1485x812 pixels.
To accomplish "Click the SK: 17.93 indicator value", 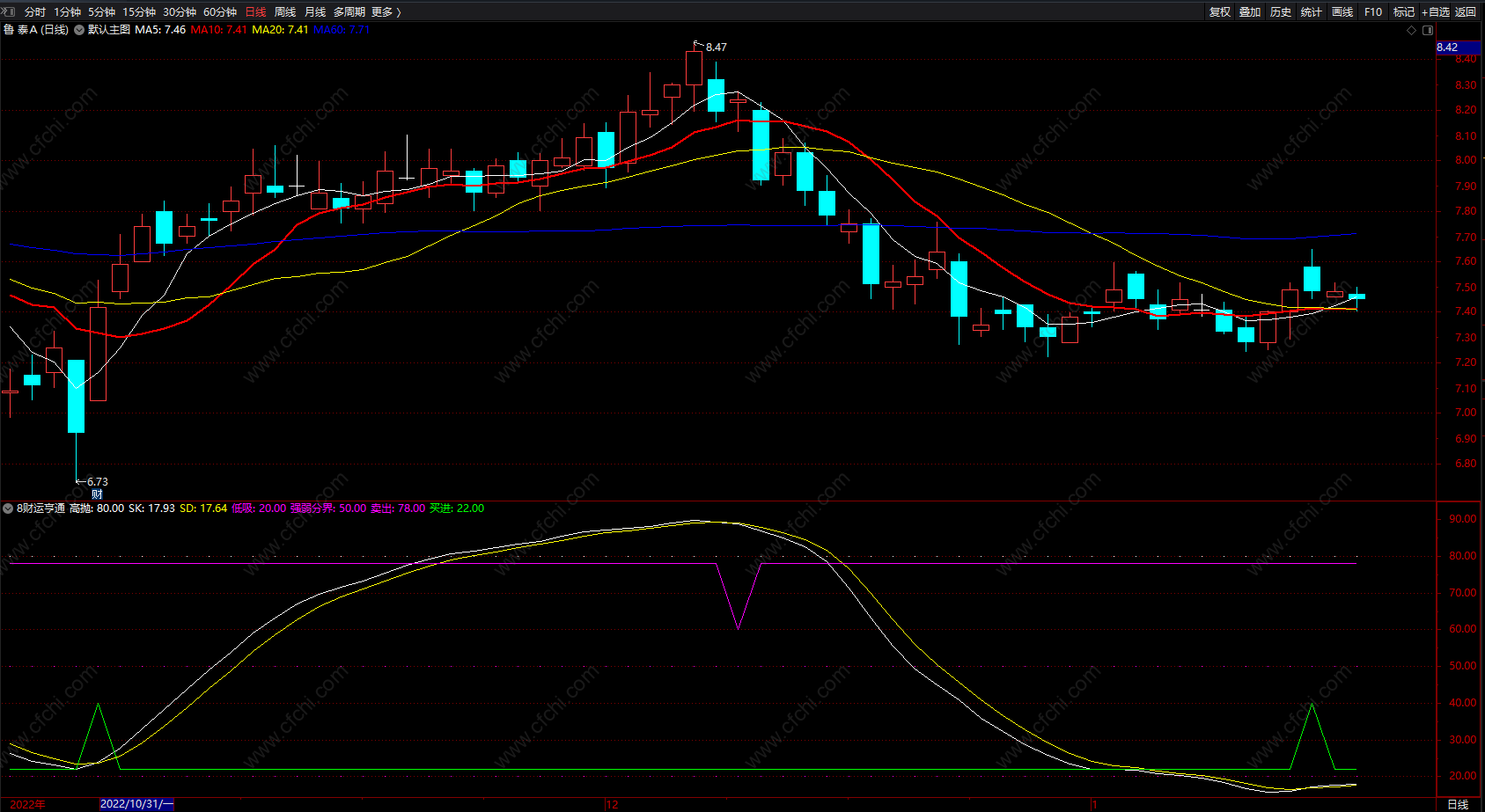I will pyautogui.click(x=151, y=508).
